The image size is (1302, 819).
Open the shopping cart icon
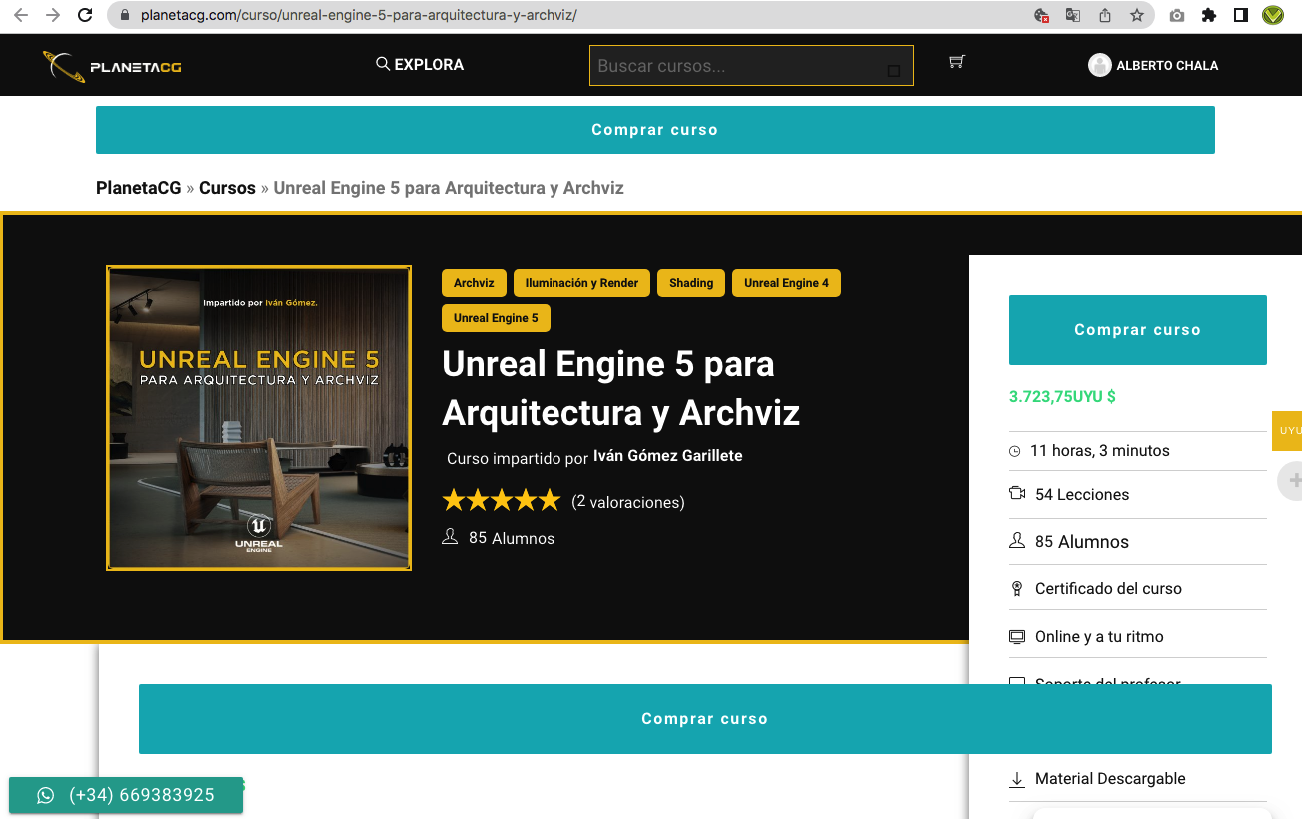pyautogui.click(x=957, y=62)
